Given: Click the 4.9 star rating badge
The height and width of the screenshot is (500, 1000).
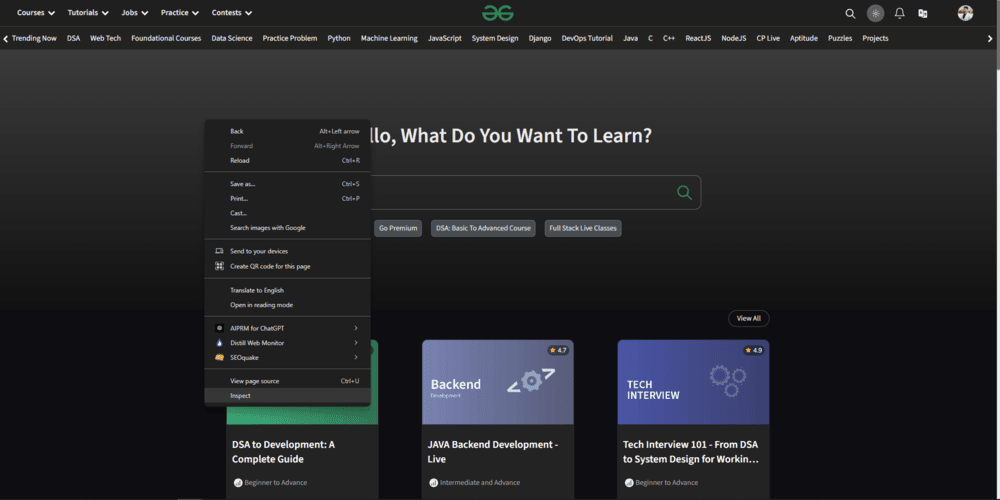Looking at the screenshot, I should [x=753, y=350].
